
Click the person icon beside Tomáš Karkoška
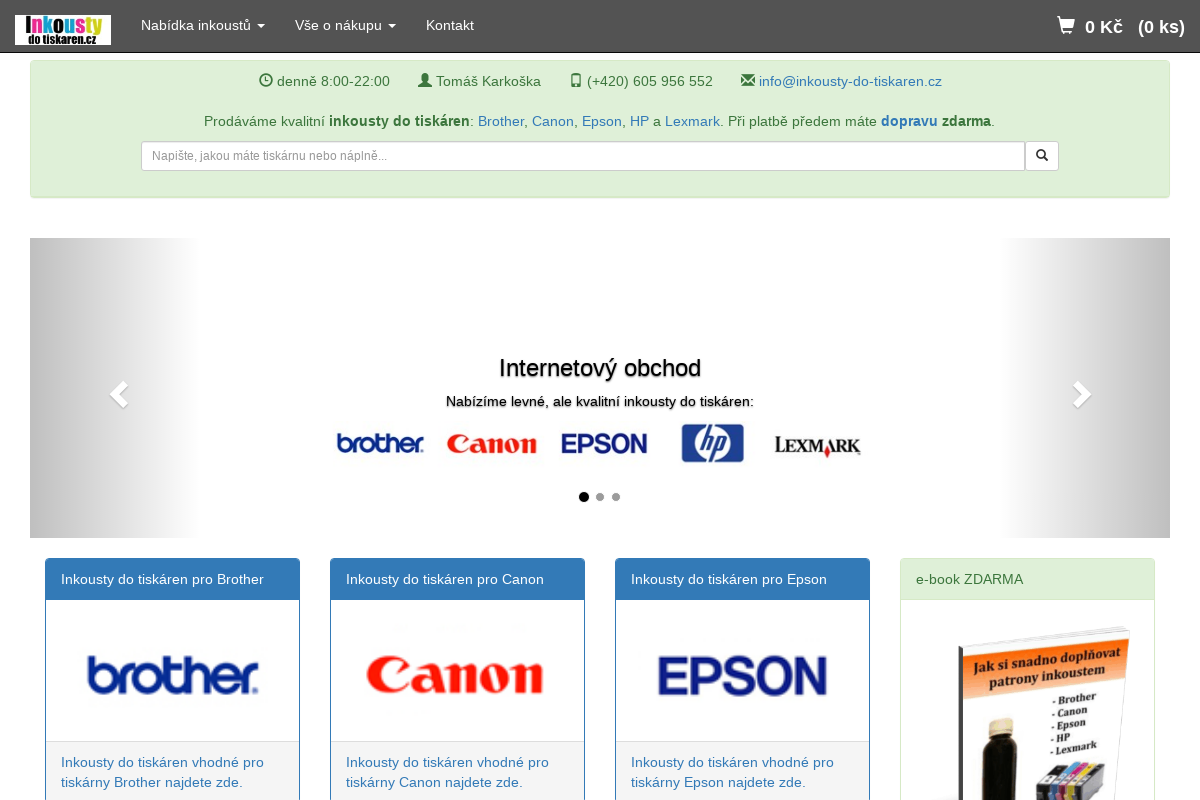(425, 81)
